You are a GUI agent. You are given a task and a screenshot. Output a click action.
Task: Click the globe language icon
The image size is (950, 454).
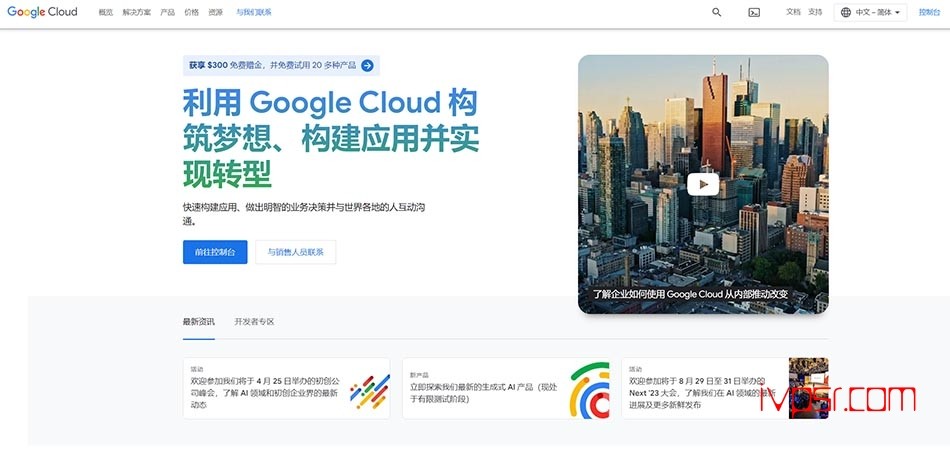coord(846,12)
